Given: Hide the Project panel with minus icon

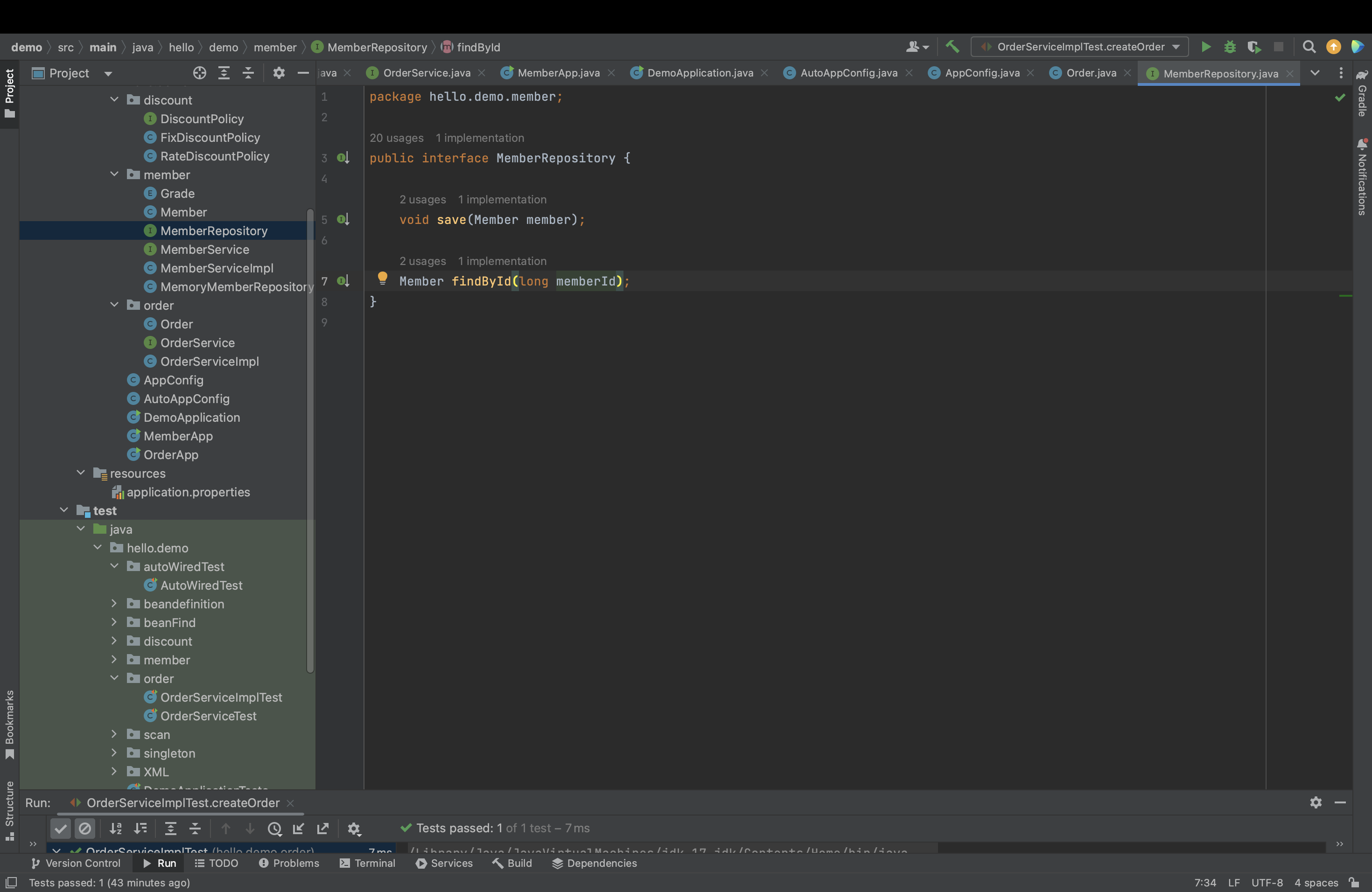Looking at the screenshot, I should [x=303, y=73].
